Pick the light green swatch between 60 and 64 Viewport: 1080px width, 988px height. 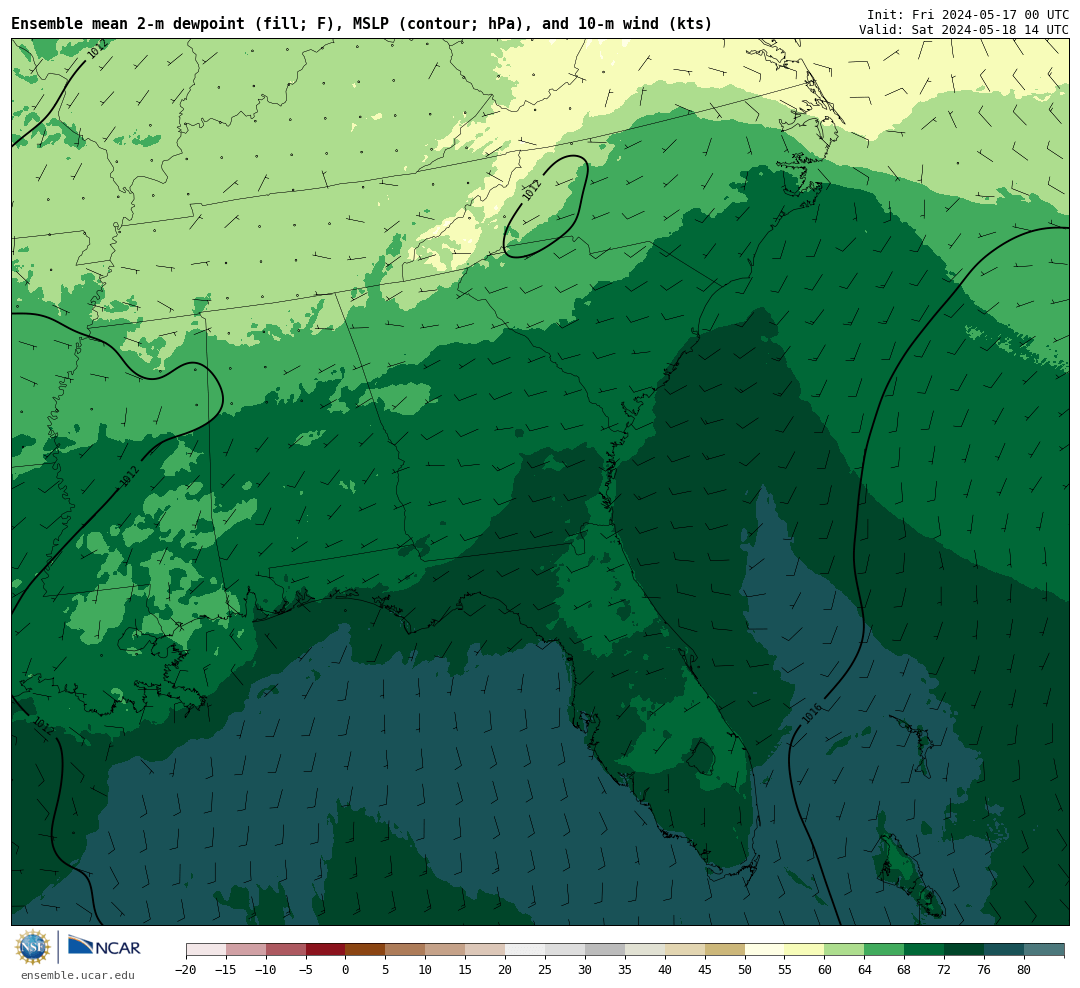845,950
